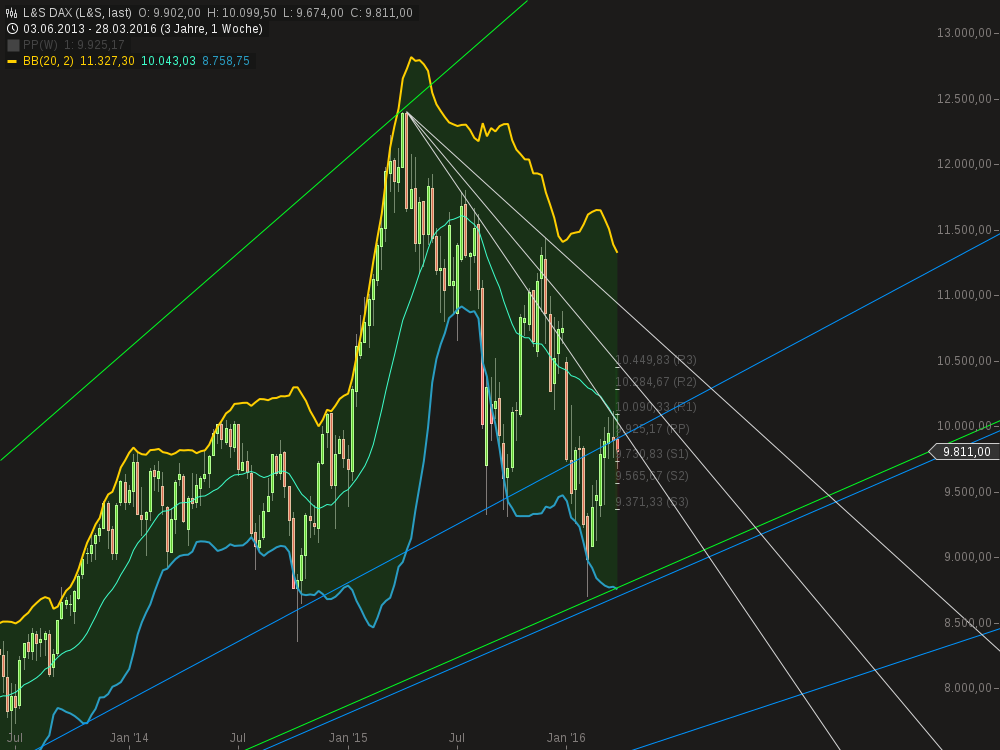Screen dimensions: 1000x750
Task: Click the L&S DAX instrument title
Action: (x=77, y=13)
